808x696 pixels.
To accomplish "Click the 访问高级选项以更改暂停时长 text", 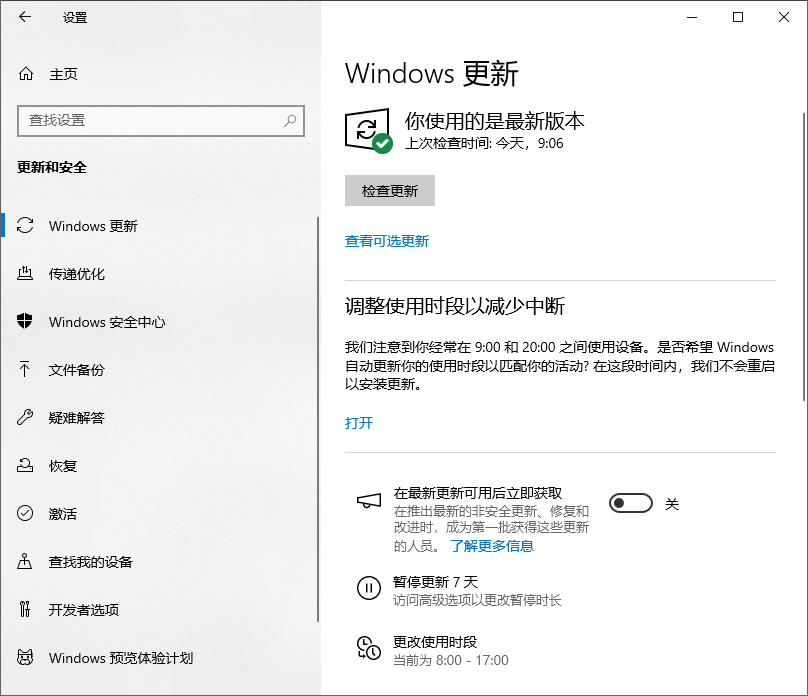I will [x=477, y=600].
